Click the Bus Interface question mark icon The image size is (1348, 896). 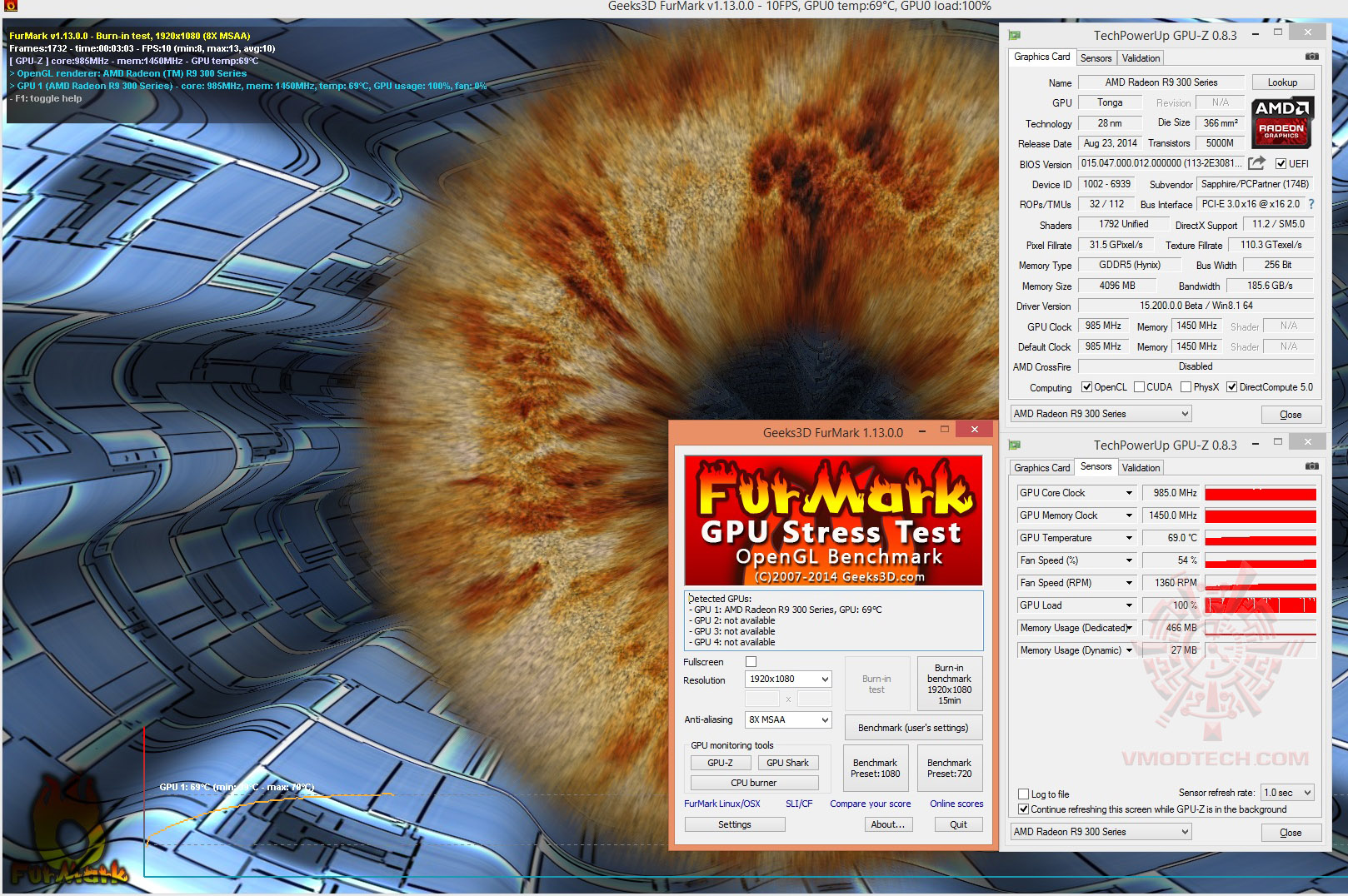tap(1311, 204)
